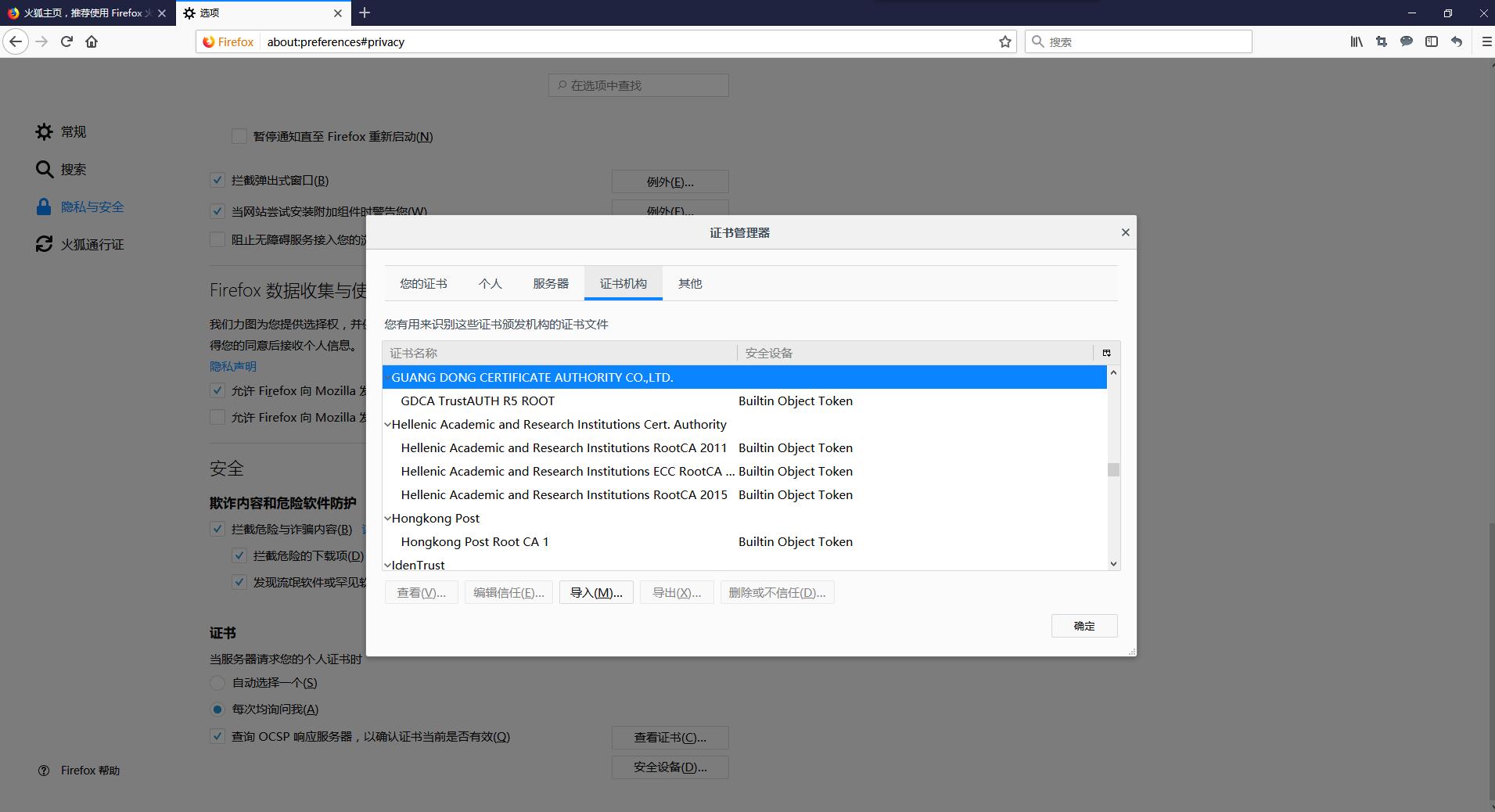Select 自动选择一个 radio button
Image resolution: width=1495 pixels, height=812 pixels.
(217, 682)
